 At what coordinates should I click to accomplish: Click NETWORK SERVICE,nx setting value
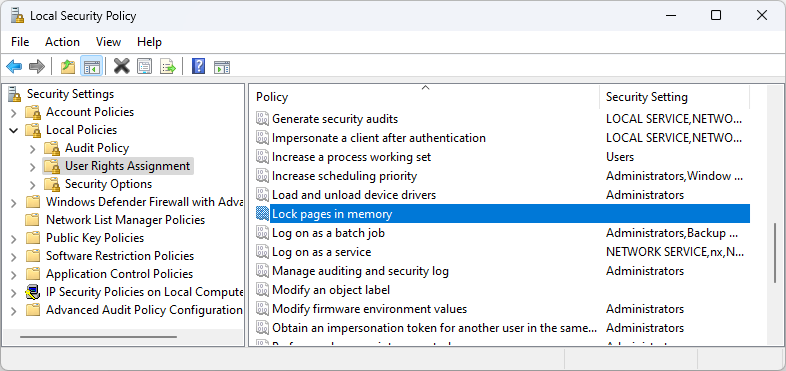(x=675, y=252)
